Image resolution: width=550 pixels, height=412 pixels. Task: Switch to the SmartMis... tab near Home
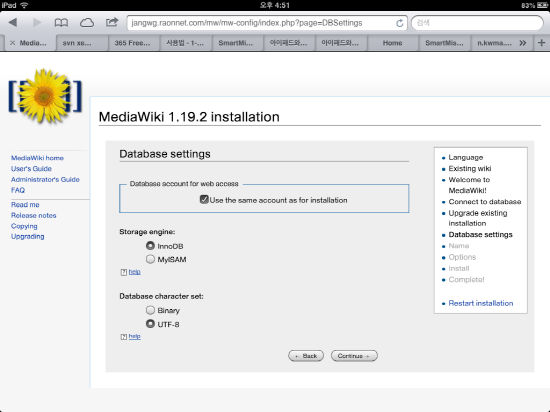[x=444, y=43]
